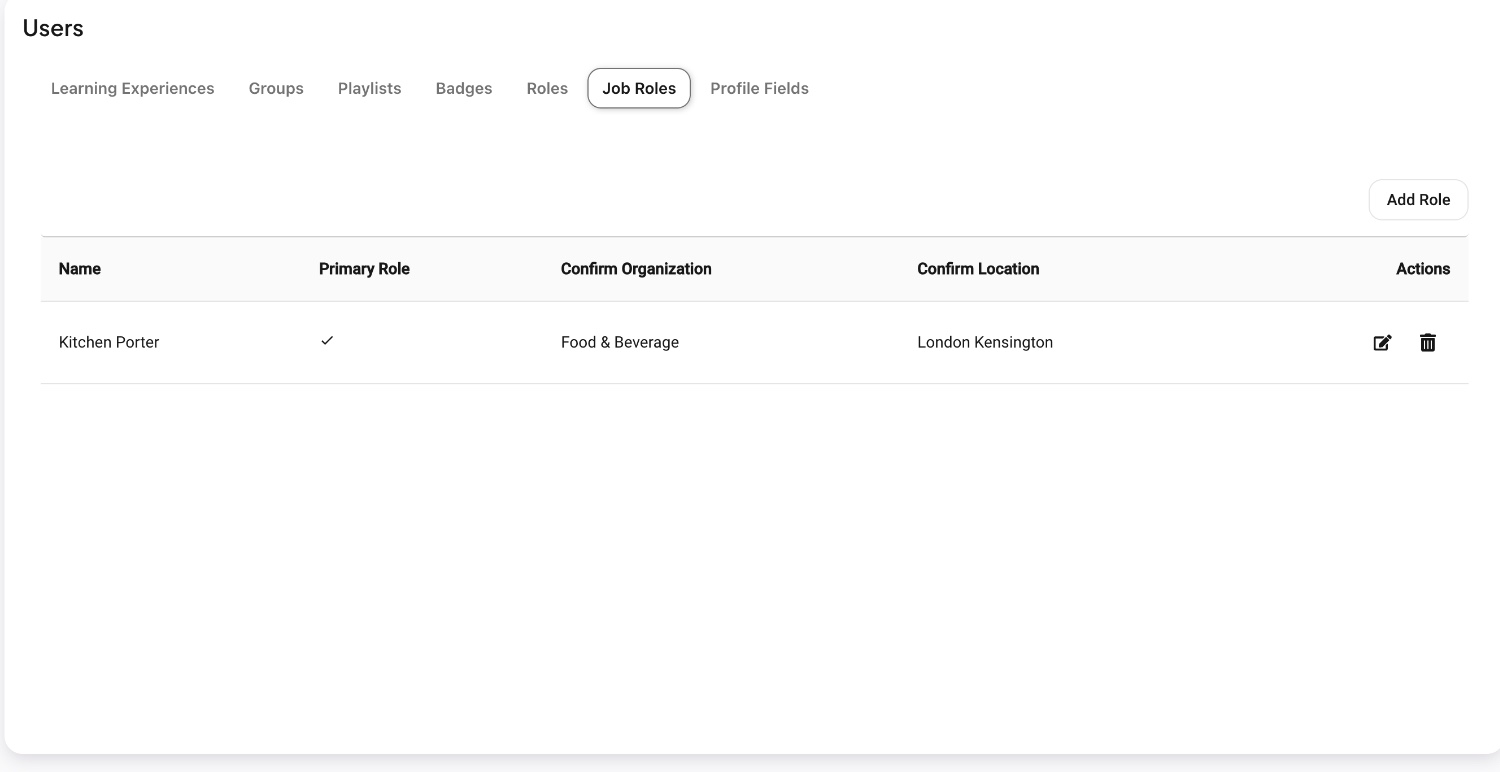Click the Users page heading
The height and width of the screenshot is (772, 1500).
pos(53,28)
